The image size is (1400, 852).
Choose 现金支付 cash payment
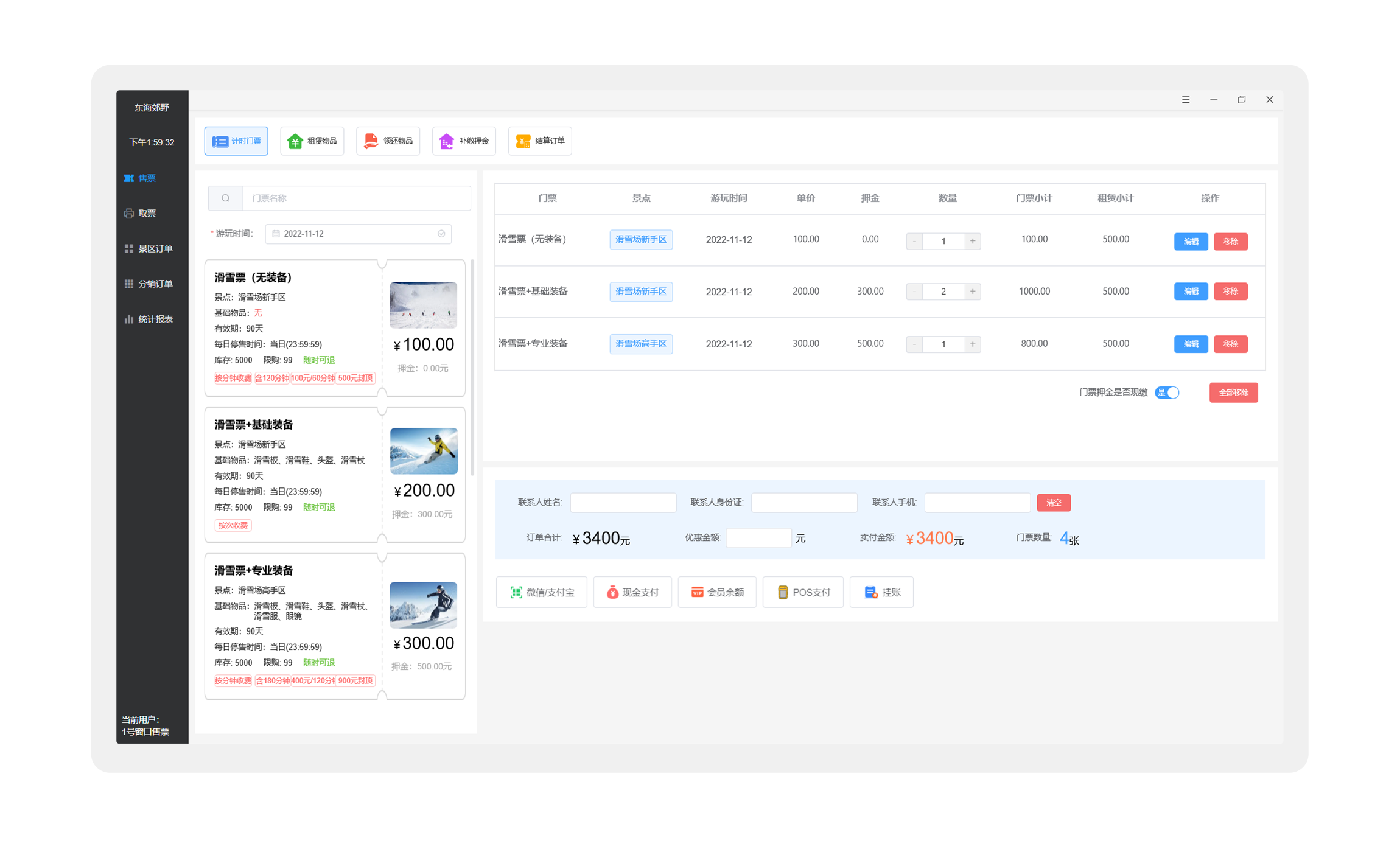click(632, 592)
